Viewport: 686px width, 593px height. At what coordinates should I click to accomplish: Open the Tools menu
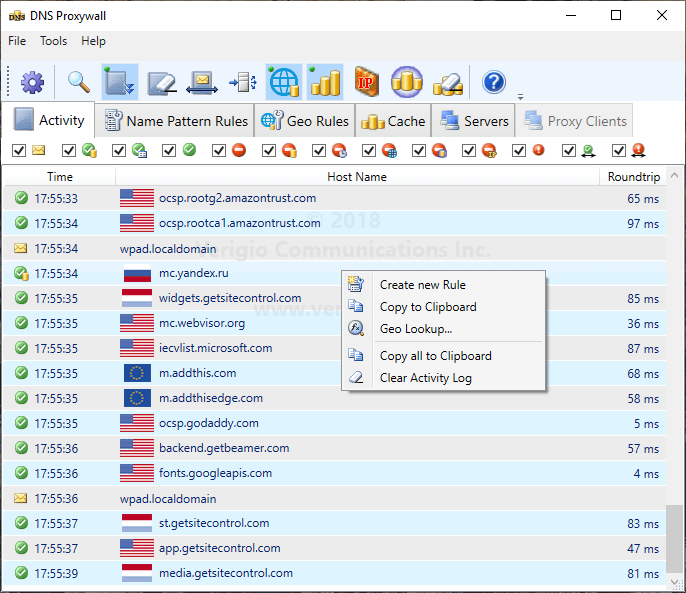click(x=53, y=41)
